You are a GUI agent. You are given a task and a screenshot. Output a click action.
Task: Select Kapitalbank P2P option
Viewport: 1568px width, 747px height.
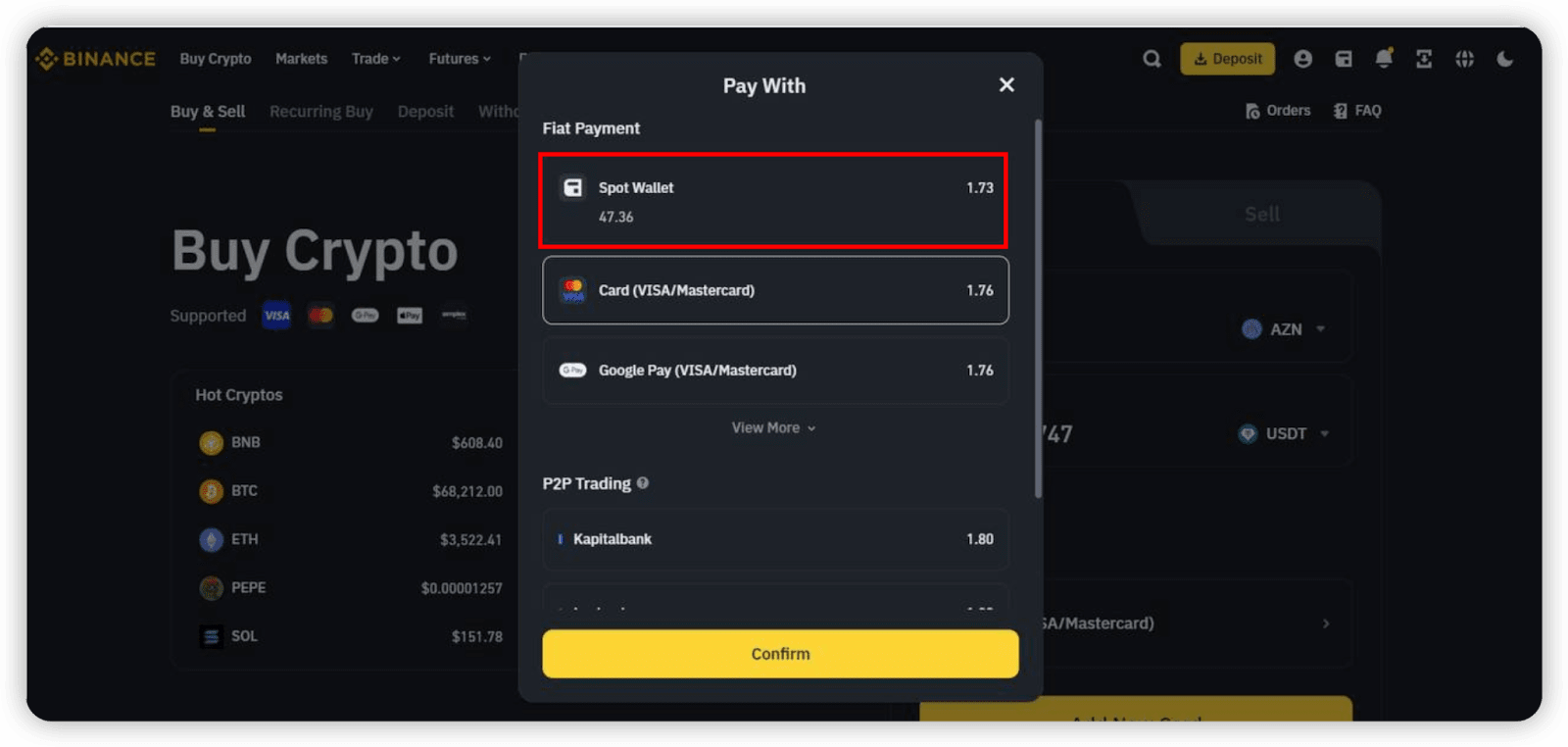(775, 539)
